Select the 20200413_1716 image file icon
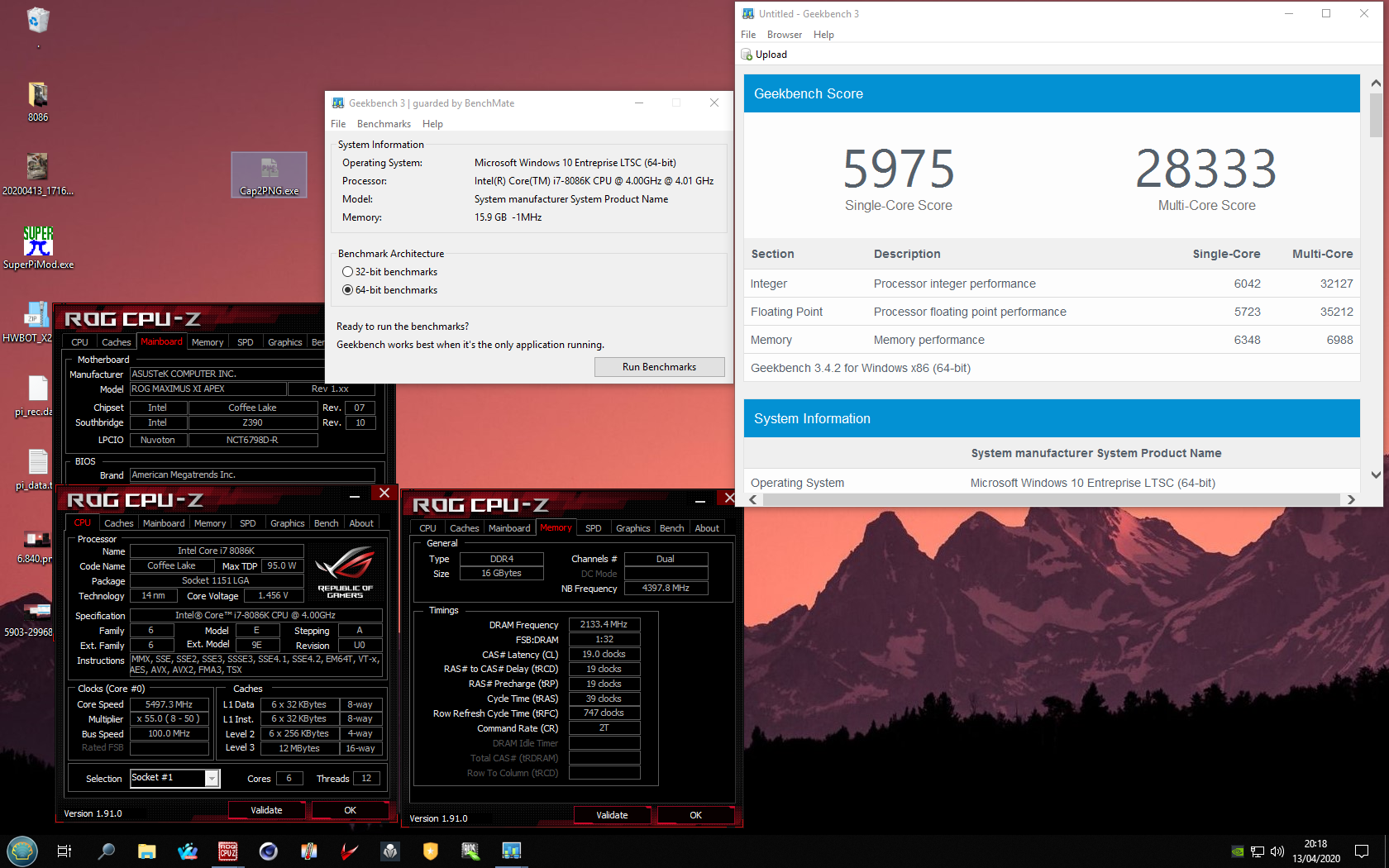This screenshot has width=1389, height=868. 38,174
